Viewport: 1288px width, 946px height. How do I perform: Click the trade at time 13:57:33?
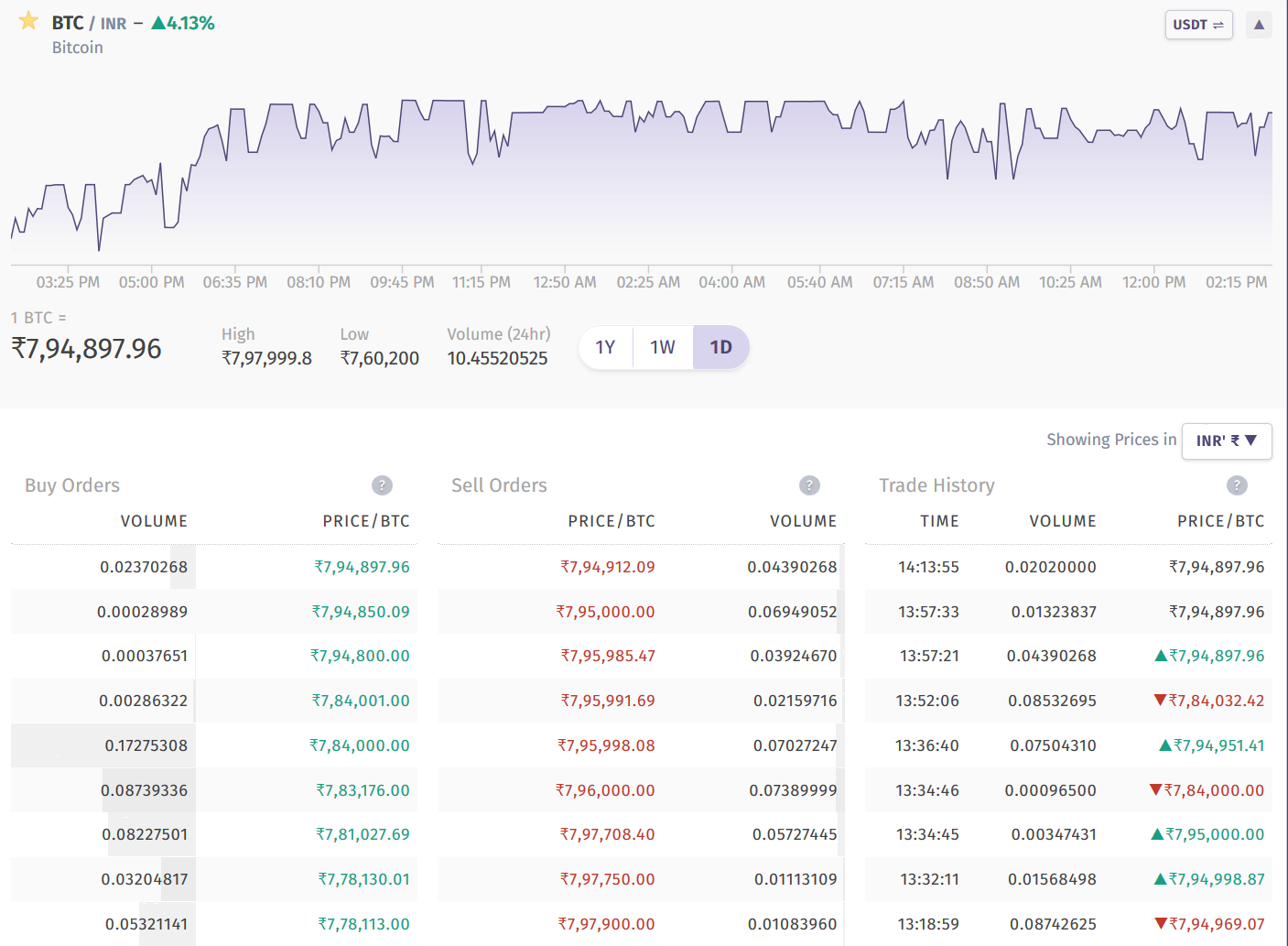click(928, 612)
